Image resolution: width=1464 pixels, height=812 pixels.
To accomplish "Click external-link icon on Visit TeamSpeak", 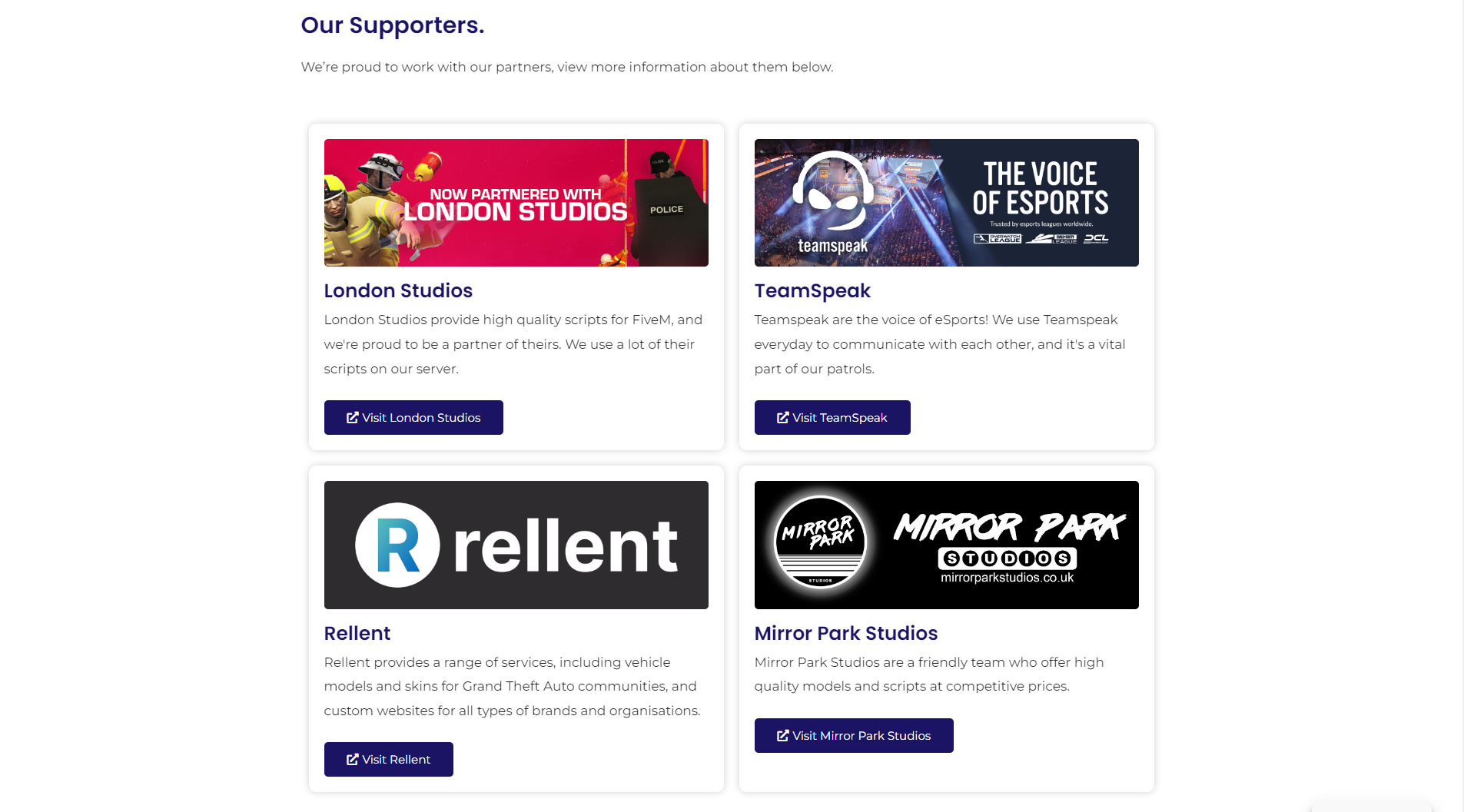I will (x=782, y=418).
